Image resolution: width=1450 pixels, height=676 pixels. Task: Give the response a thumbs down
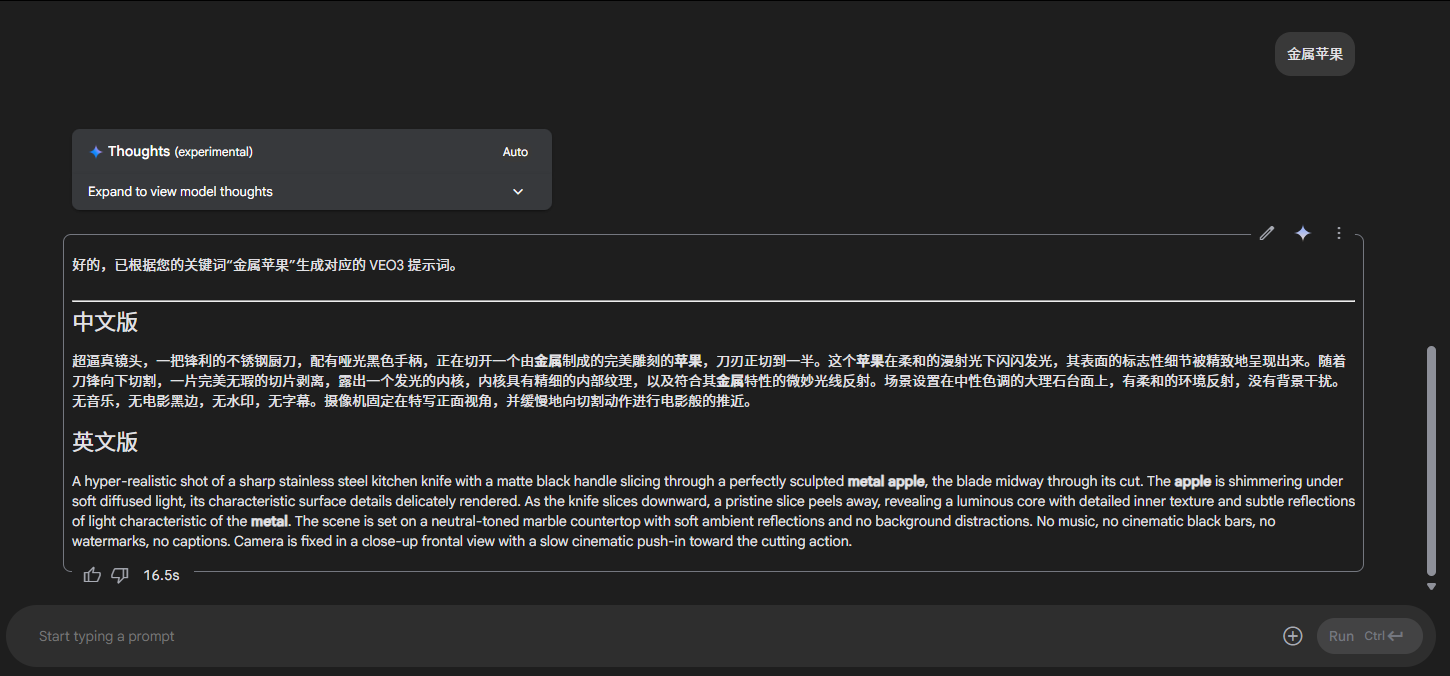120,575
